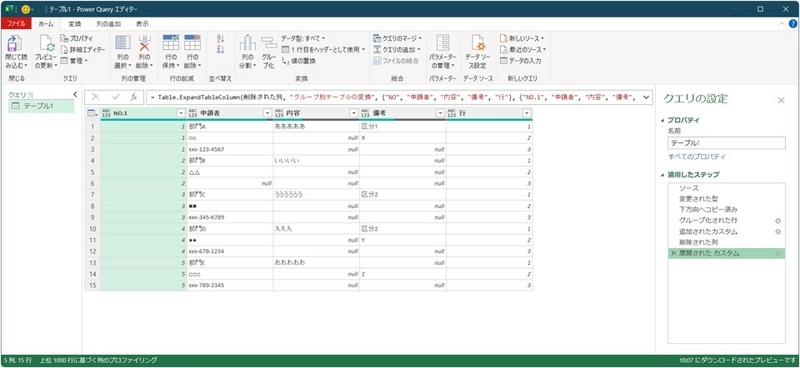Viewport: 800px width, 368px height.
Task: Click the table corner menu icon
Action: click(92, 113)
